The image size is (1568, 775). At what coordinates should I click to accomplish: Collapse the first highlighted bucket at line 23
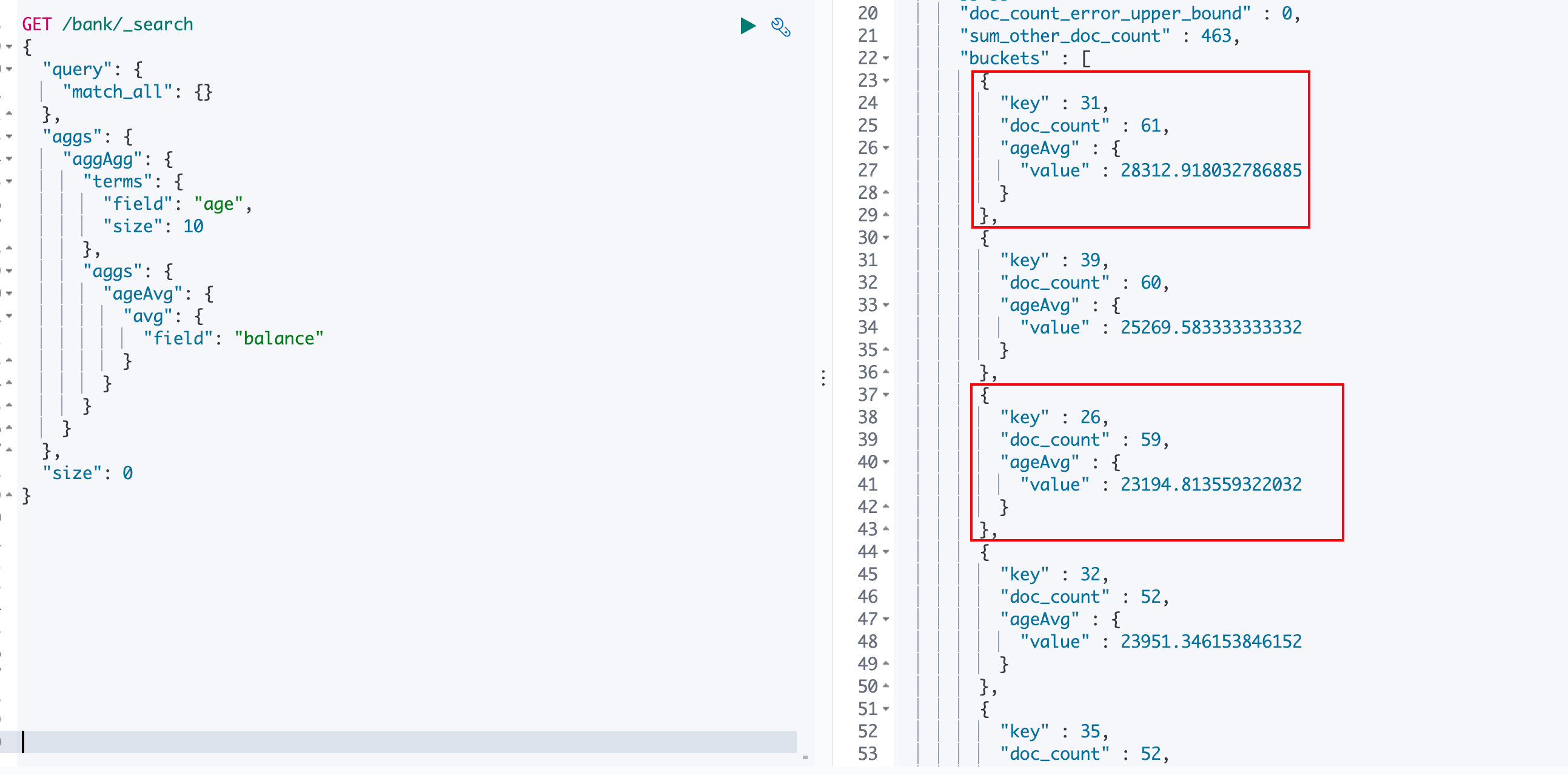pos(885,81)
